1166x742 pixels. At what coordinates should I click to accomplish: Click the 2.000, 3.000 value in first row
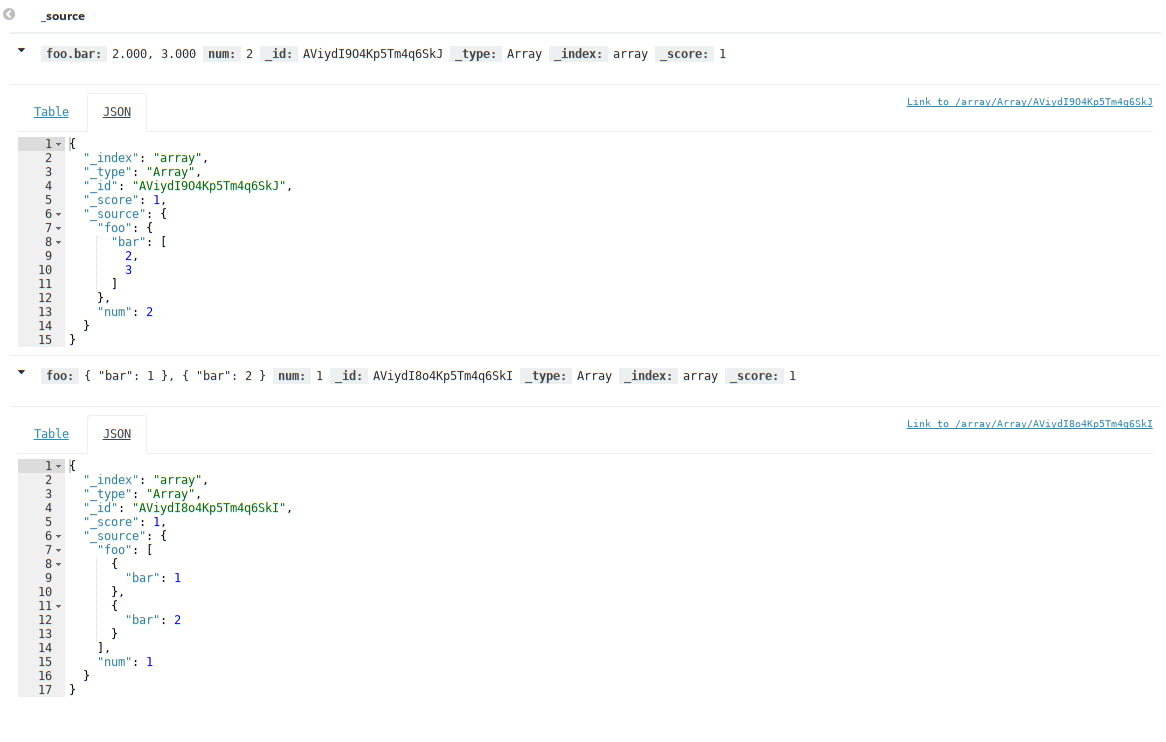pyautogui.click(x=154, y=54)
